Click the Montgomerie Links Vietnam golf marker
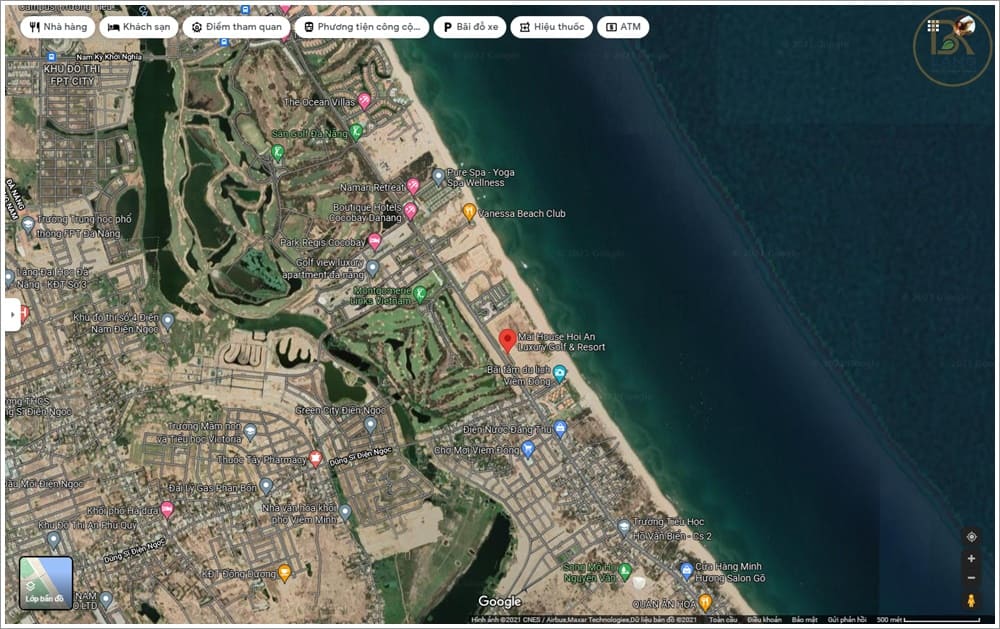Viewport: 1000px width, 629px height. coord(420,293)
